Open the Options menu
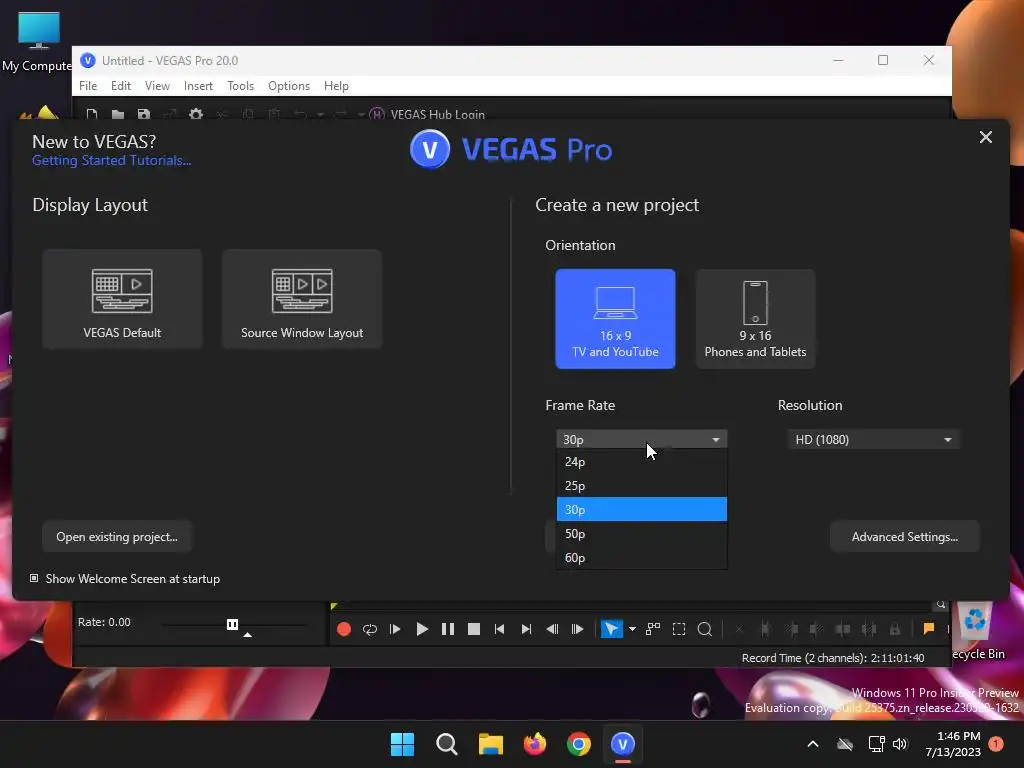The height and width of the screenshot is (768, 1024). pos(289,86)
